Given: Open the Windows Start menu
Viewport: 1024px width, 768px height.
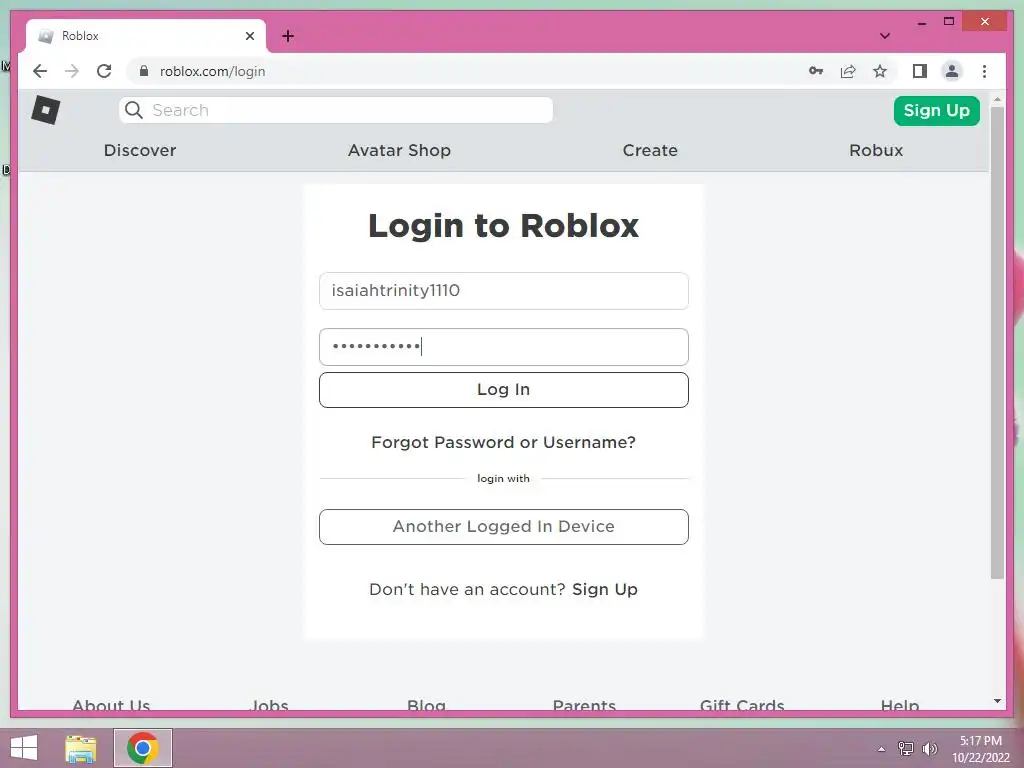Looking at the screenshot, I should pyautogui.click(x=24, y=748).
